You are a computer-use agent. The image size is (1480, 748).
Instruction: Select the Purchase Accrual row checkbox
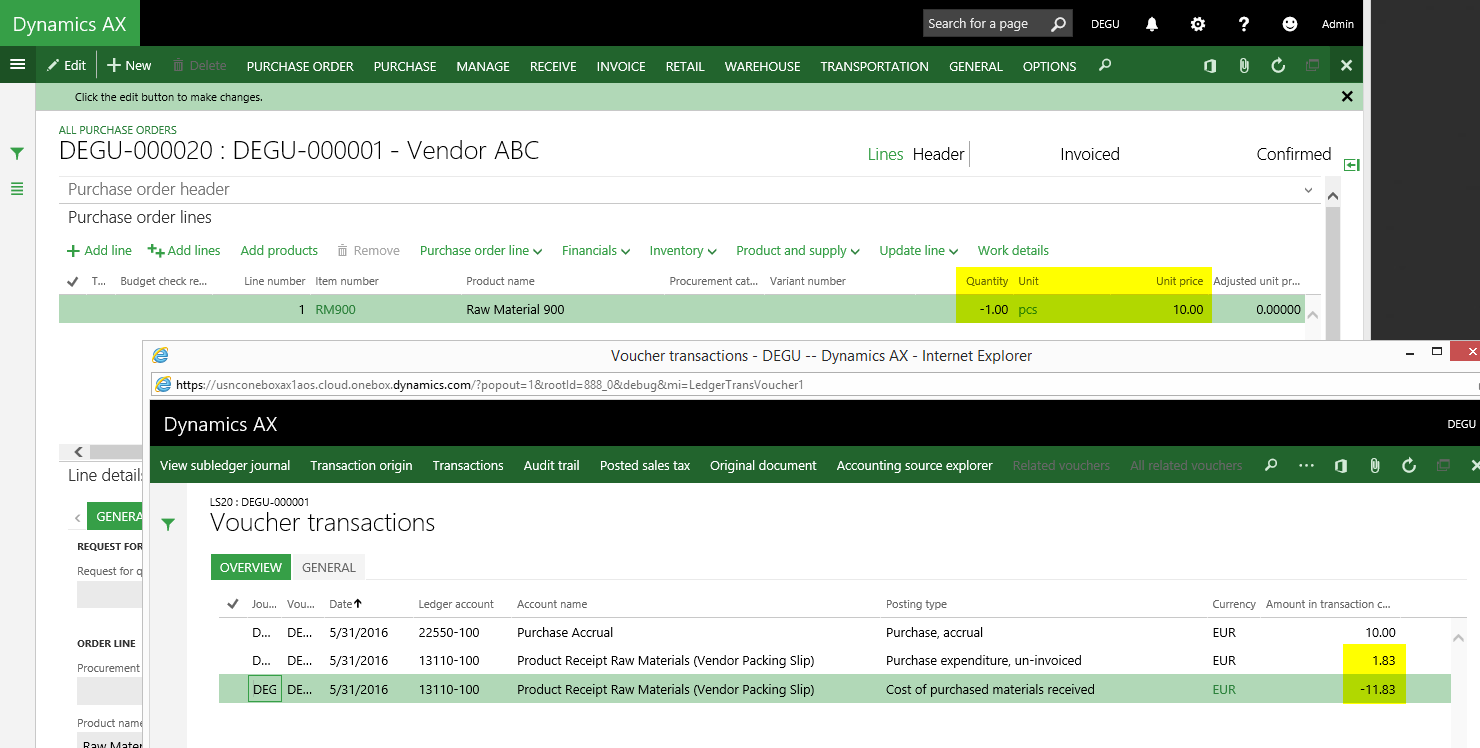pos(233,633)
